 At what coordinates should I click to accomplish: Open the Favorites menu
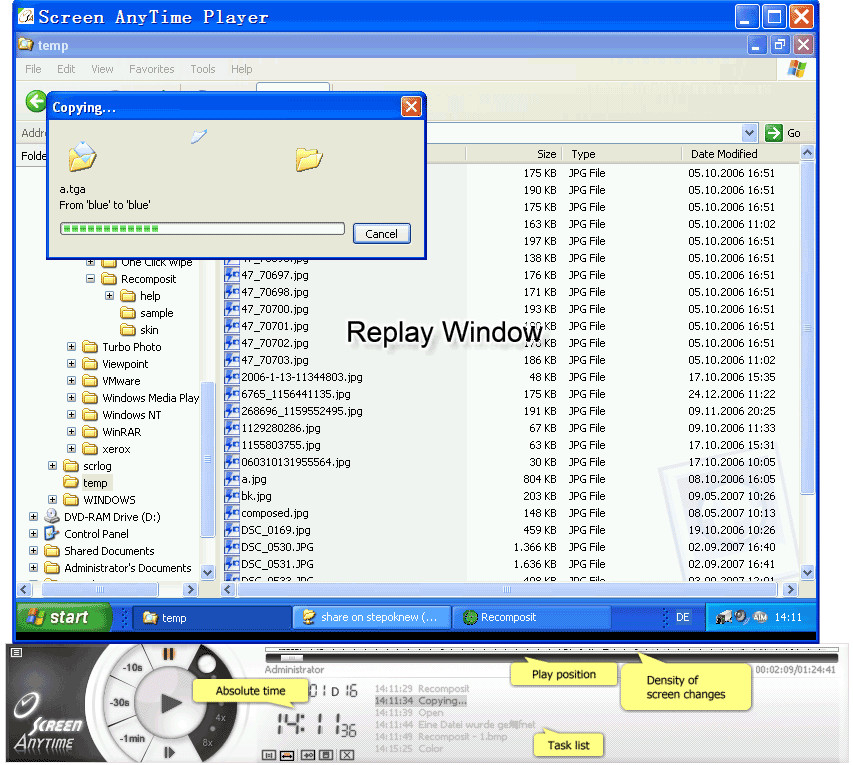point(151,69)
